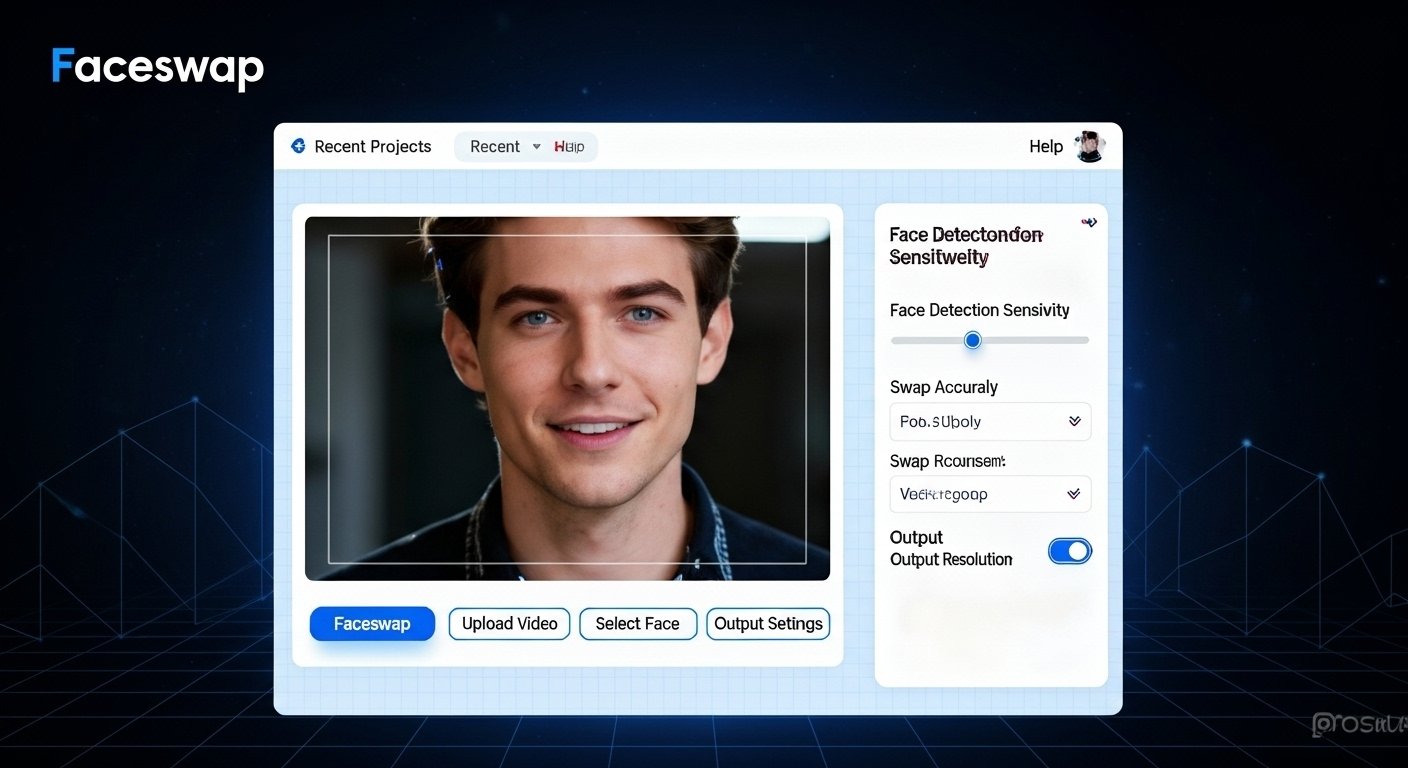This screenshot has width=1408, height=768.
Task: Expand the Recent projects selector
Action: [537, 146]
